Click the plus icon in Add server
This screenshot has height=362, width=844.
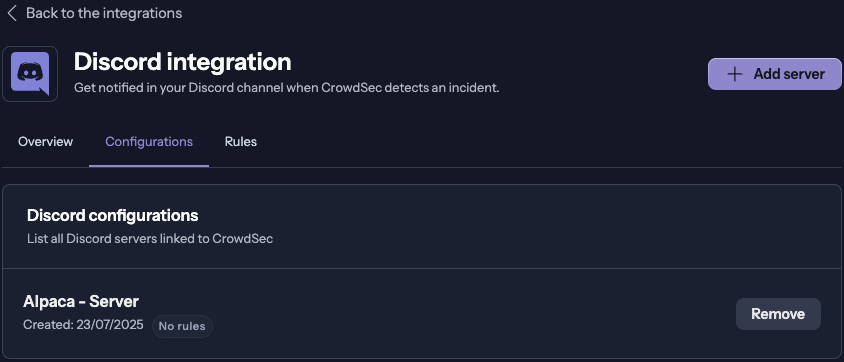click(x=735, y=74)
